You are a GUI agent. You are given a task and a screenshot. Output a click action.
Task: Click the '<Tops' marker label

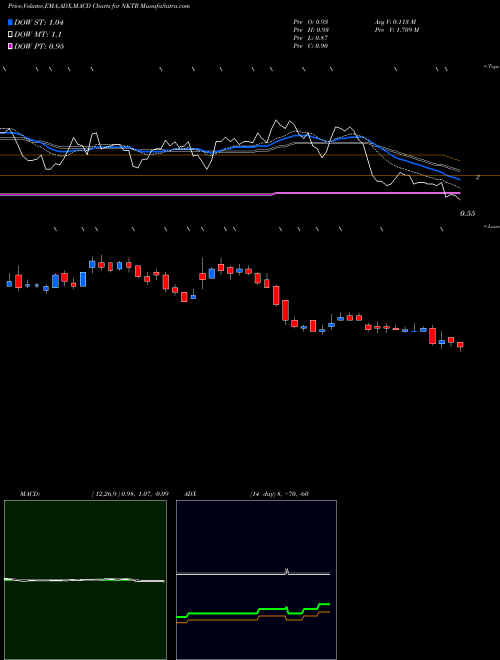click(492, 67)
